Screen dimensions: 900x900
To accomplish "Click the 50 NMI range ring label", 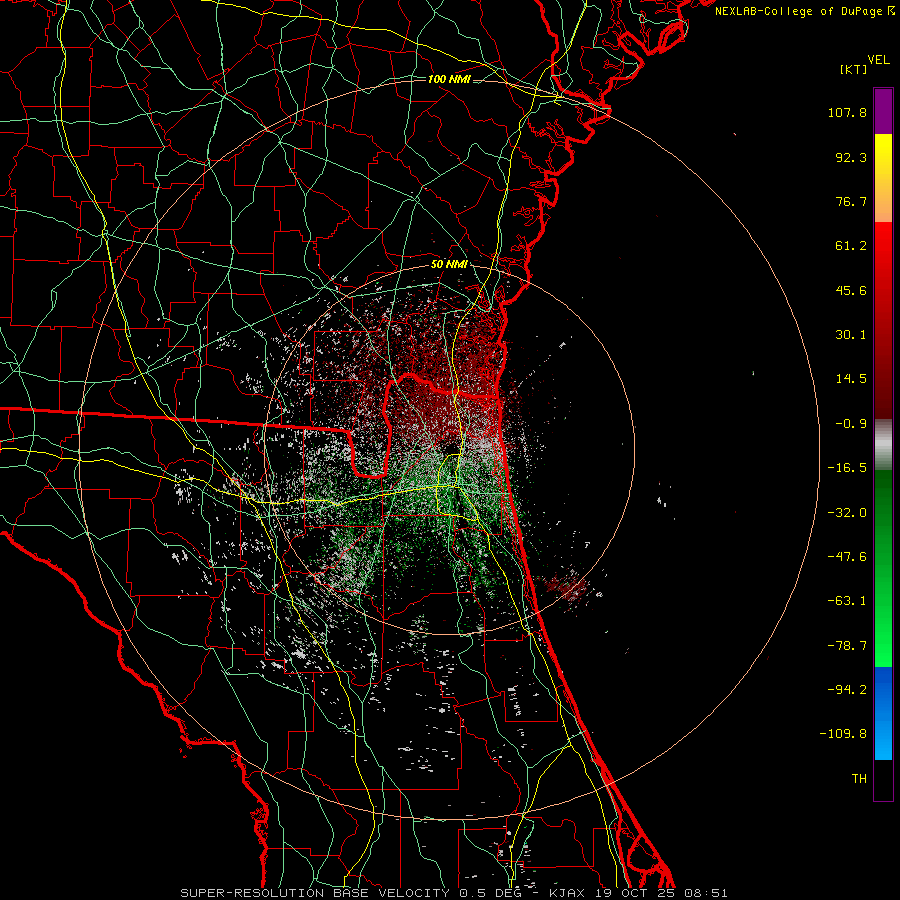I will pyautogui.click(x=449, y=265).
